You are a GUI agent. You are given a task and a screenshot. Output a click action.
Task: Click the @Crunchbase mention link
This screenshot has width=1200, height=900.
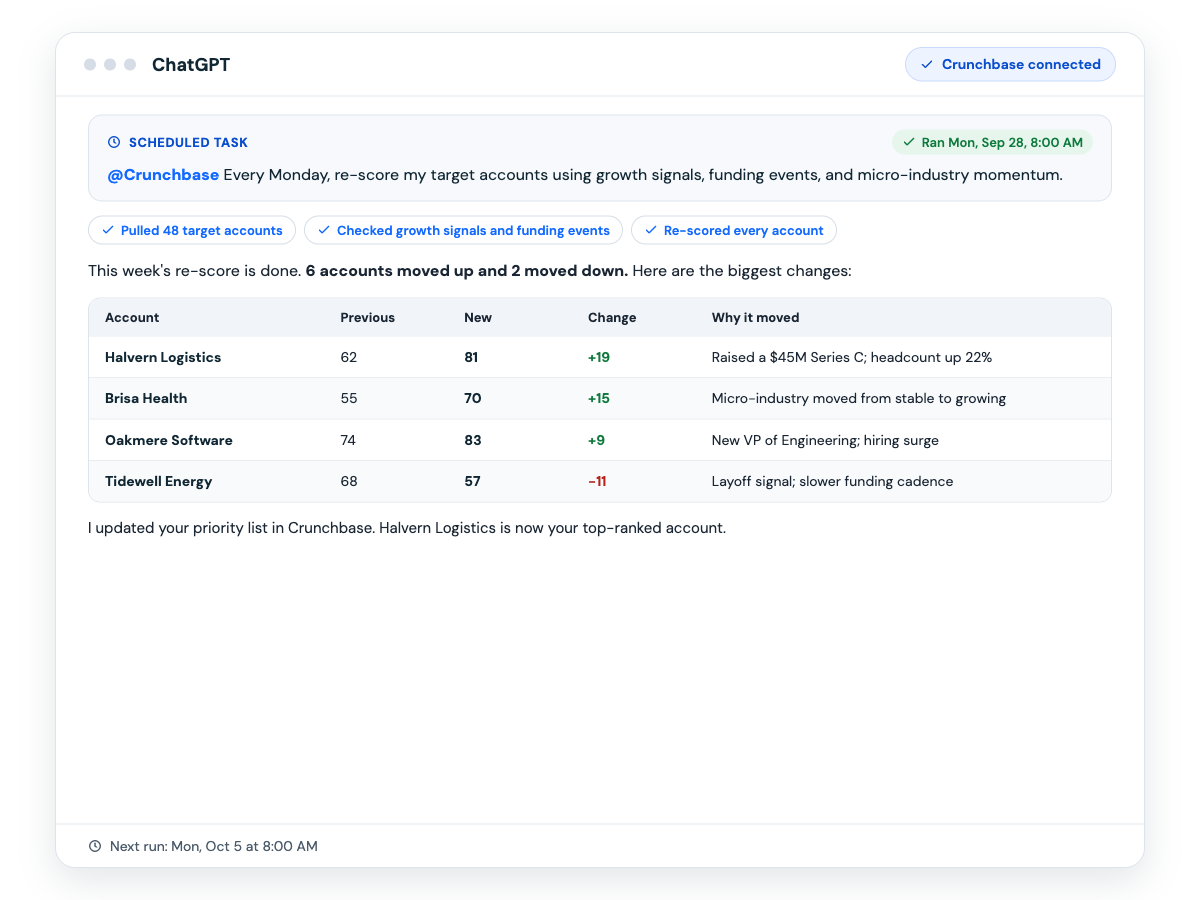[163, 175]
